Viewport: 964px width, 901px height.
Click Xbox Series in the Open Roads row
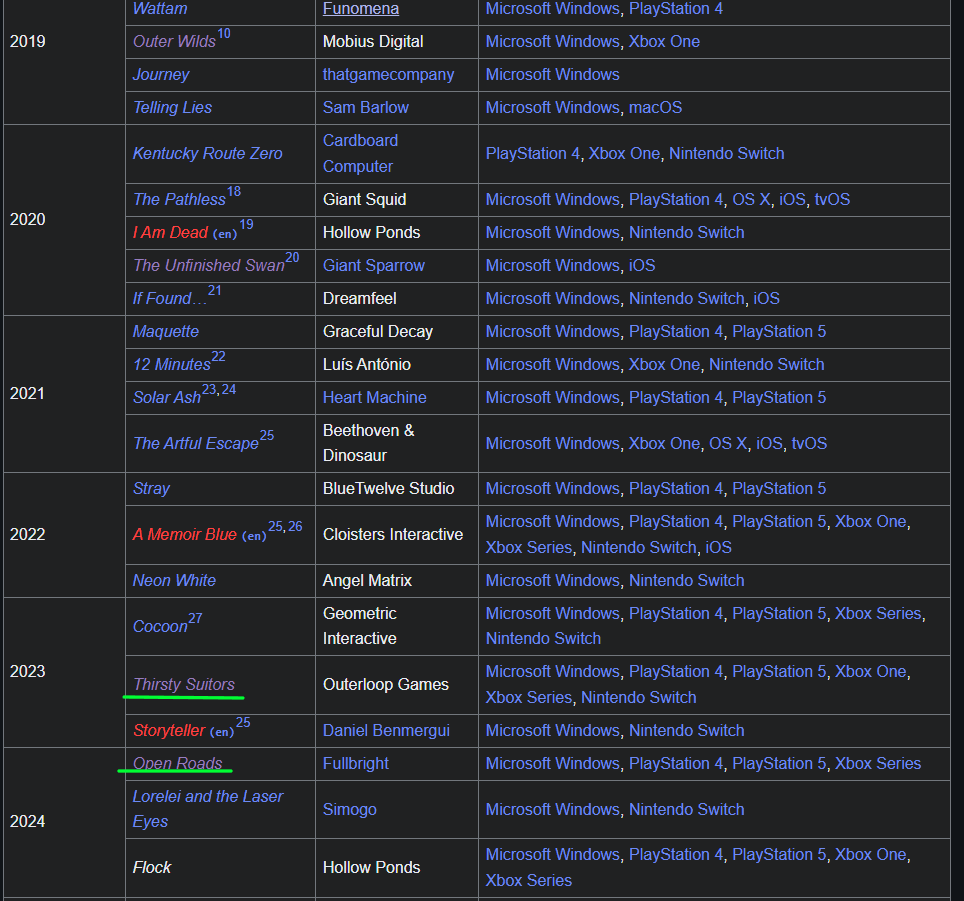coord(878,764)
